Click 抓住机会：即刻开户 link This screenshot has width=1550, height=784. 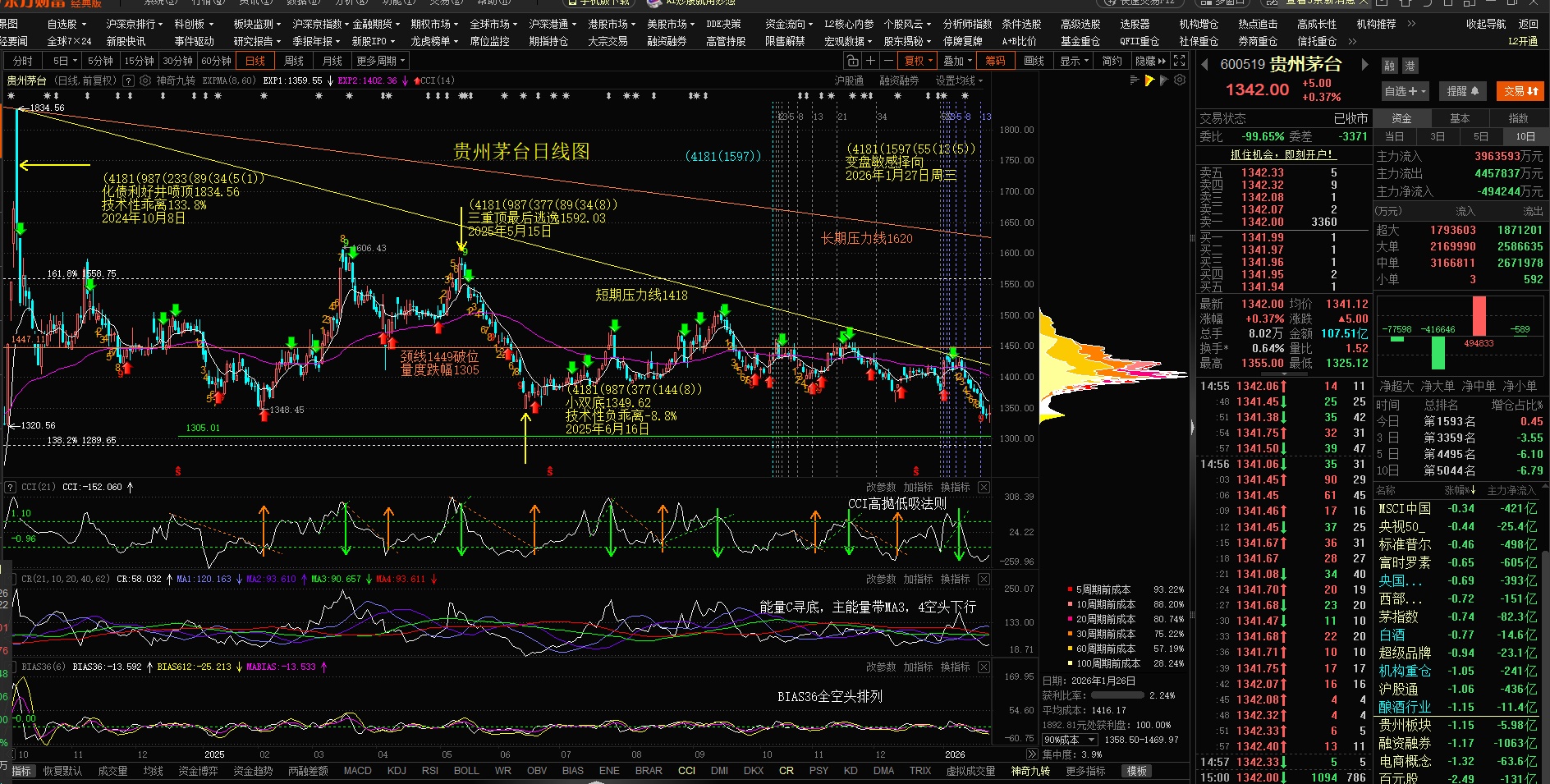(x=1282, y=154)
